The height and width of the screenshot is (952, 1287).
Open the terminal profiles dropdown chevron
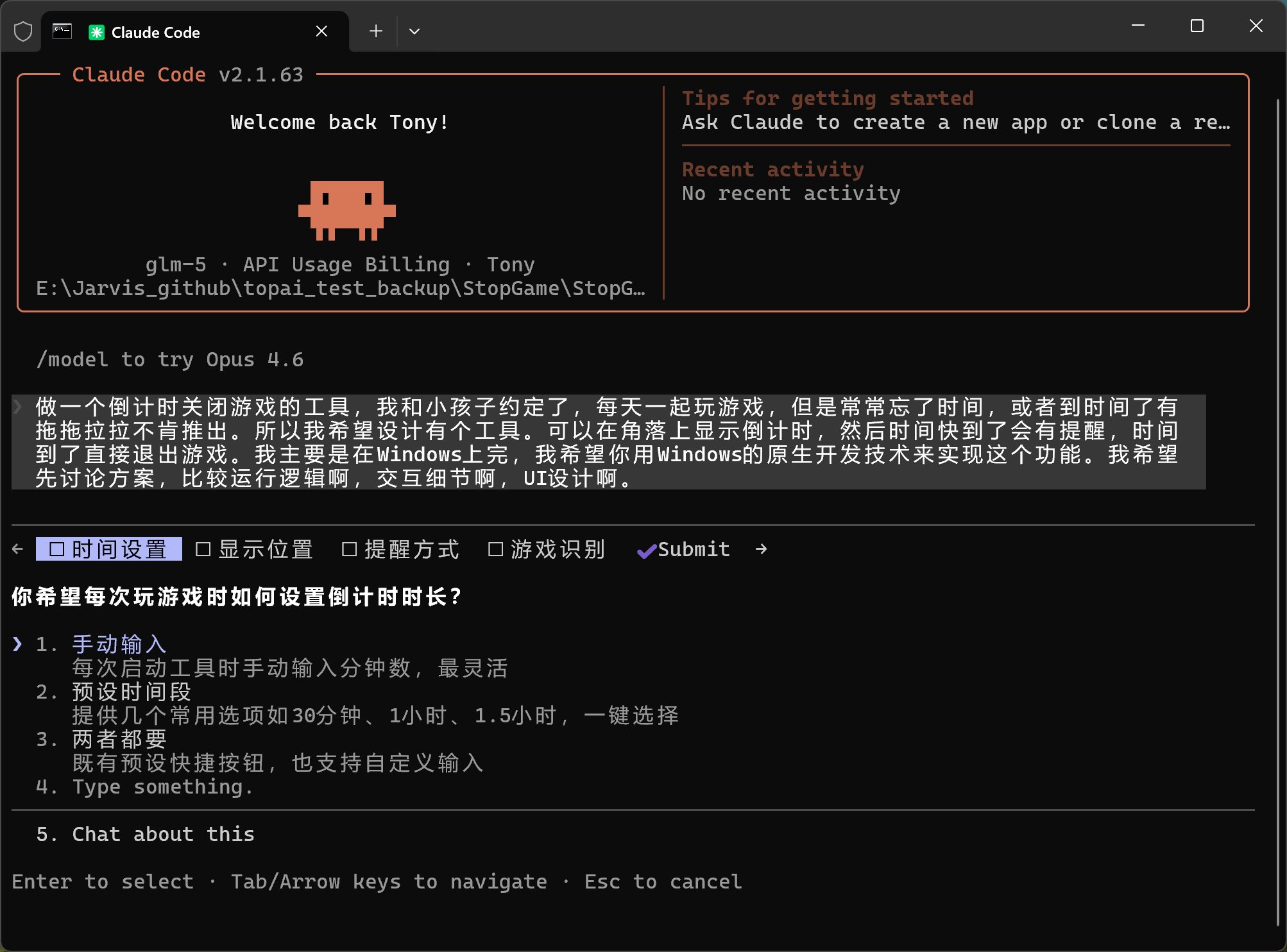point(414,31)
